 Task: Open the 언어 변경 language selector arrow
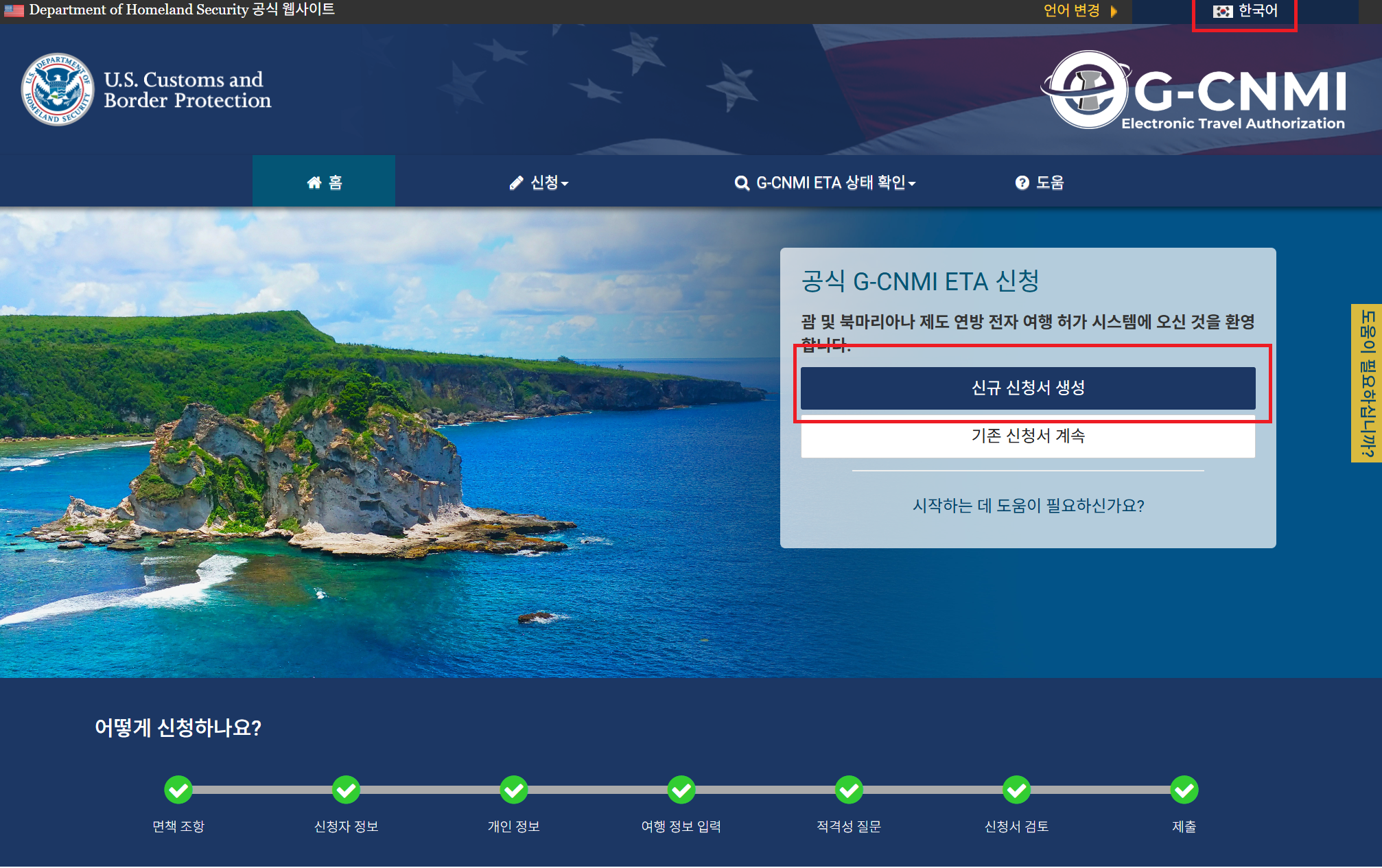tap(1114, 11)
